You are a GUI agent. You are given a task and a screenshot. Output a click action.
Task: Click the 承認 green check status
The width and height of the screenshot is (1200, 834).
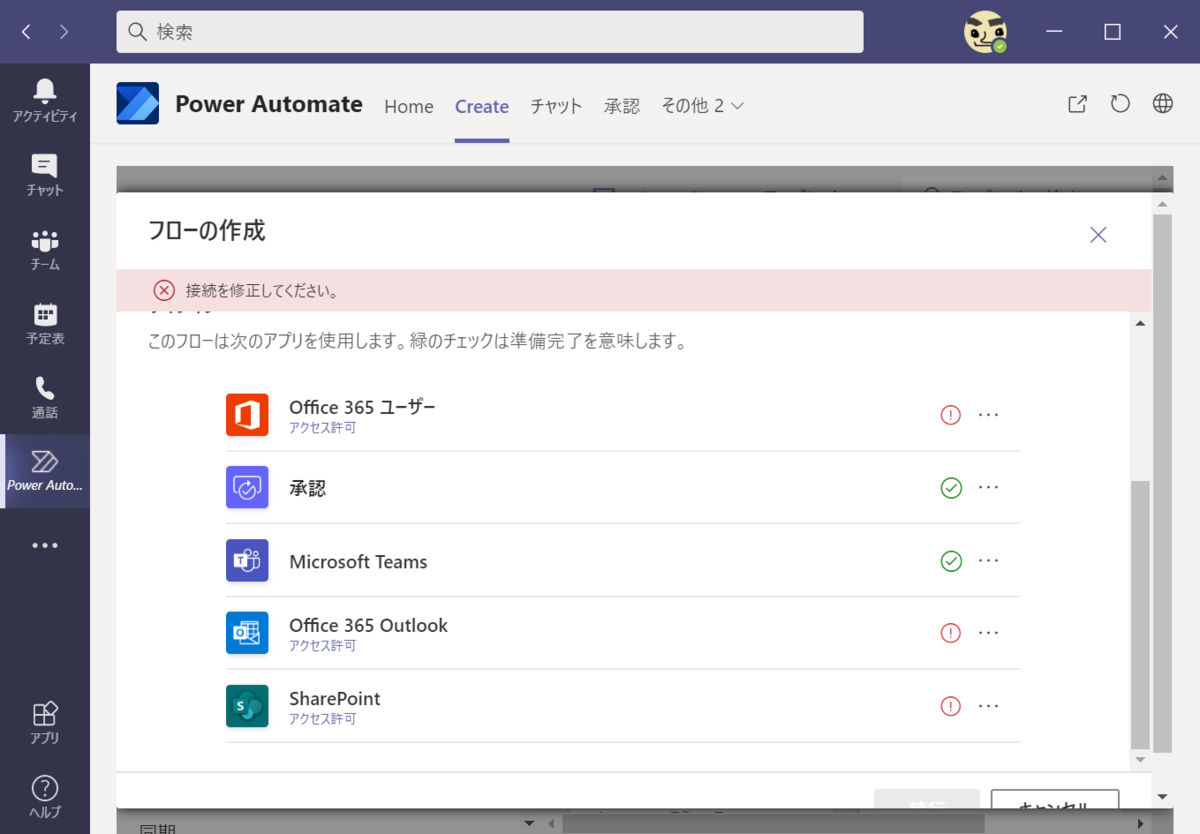click(951, 488)
